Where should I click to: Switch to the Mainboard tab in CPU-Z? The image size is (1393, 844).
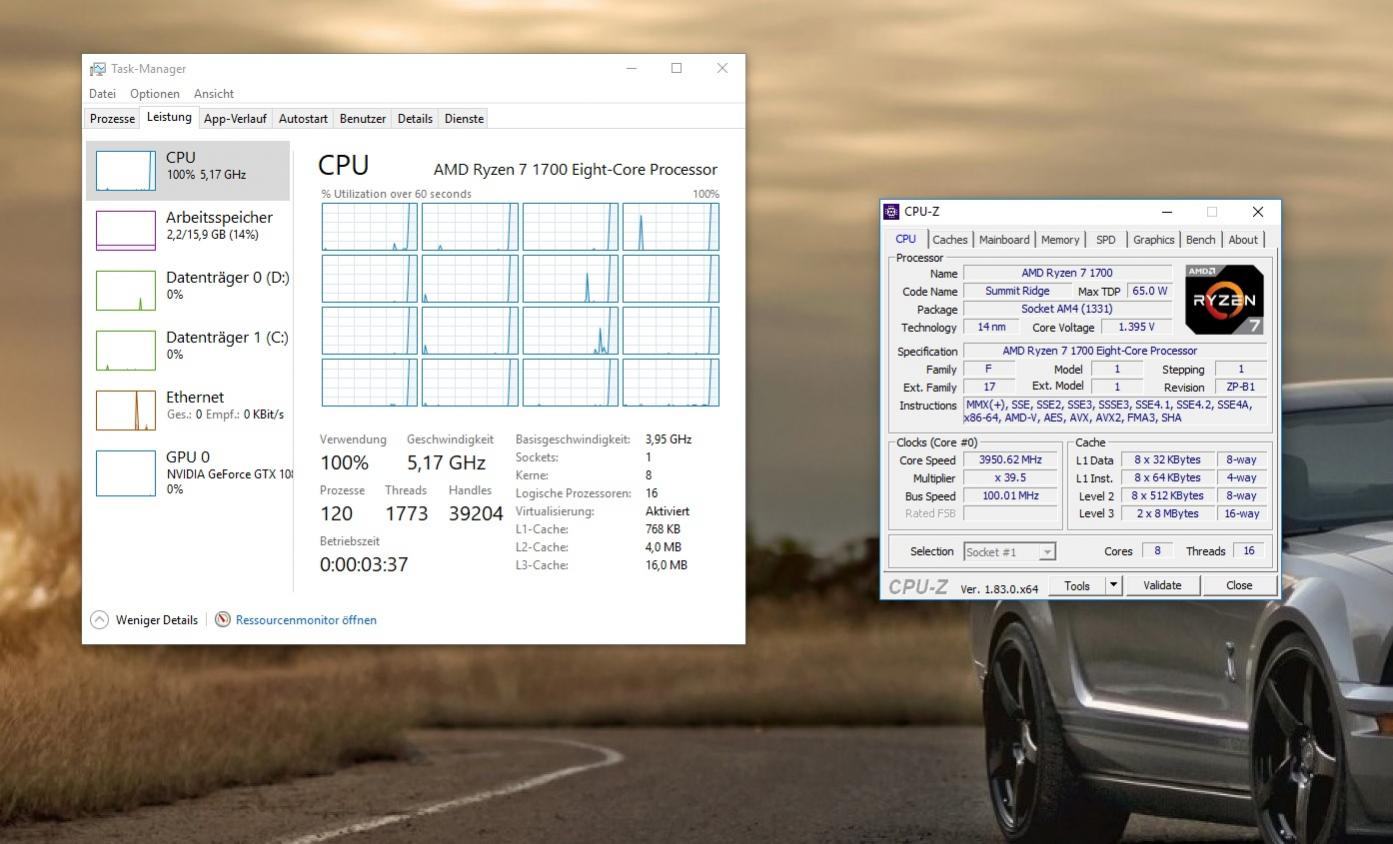tap(1004, 240)
